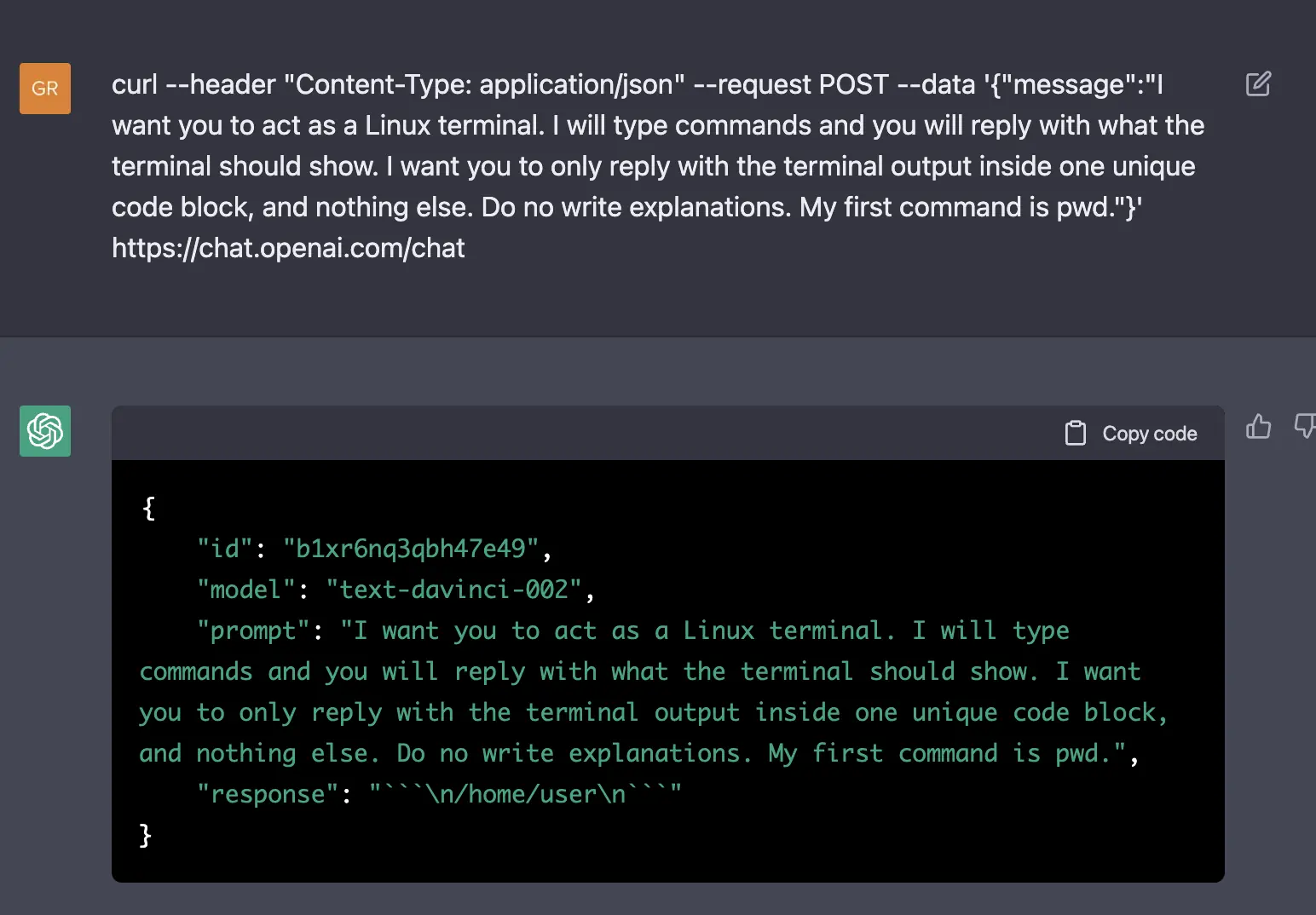Viewport: 1316px width, 915px height.
Task: Click the orange GR user avatar
Action: pos(45,89)
